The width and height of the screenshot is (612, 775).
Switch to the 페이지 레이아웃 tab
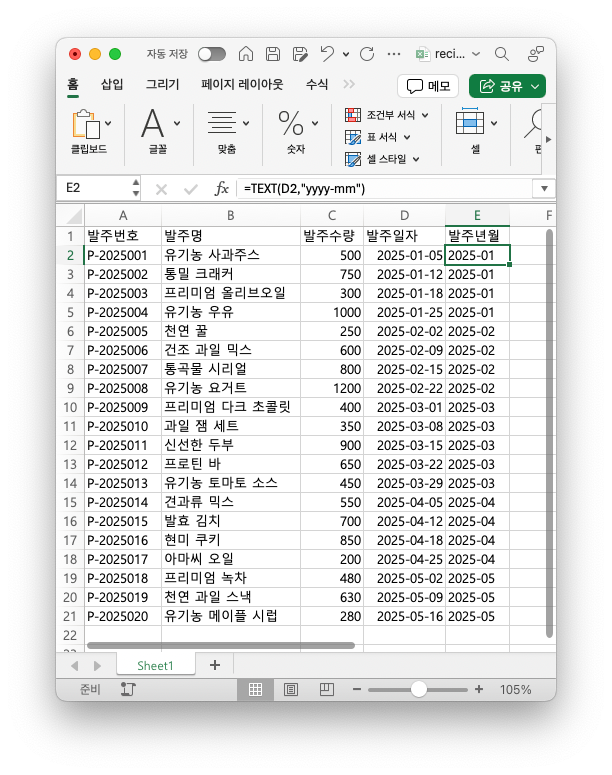pyautogui.click(x=242, y=85)
